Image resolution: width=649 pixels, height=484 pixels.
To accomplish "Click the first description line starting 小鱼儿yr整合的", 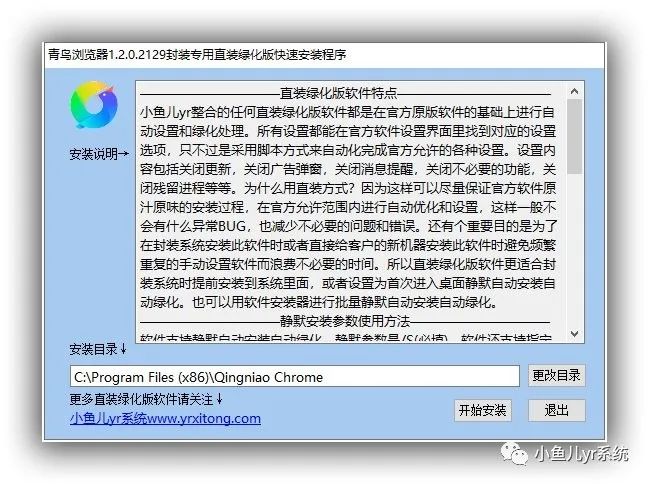I will [347, 112].
